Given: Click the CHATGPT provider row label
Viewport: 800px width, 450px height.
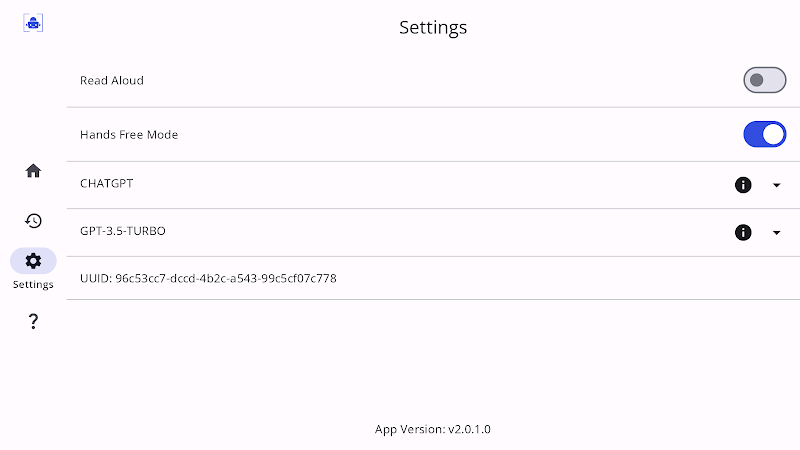Looking at the screenshot, I should (107, 184).
